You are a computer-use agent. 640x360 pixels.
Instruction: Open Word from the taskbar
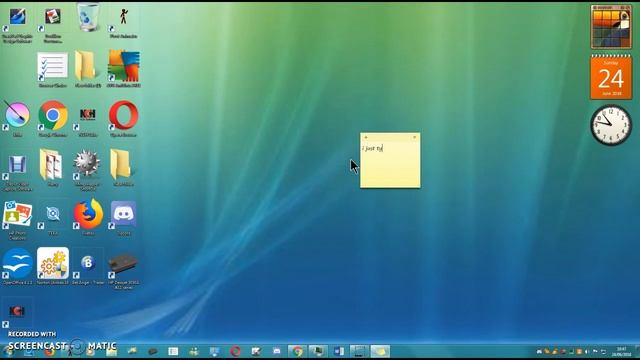pyautogui.click(x=338, y=351)
